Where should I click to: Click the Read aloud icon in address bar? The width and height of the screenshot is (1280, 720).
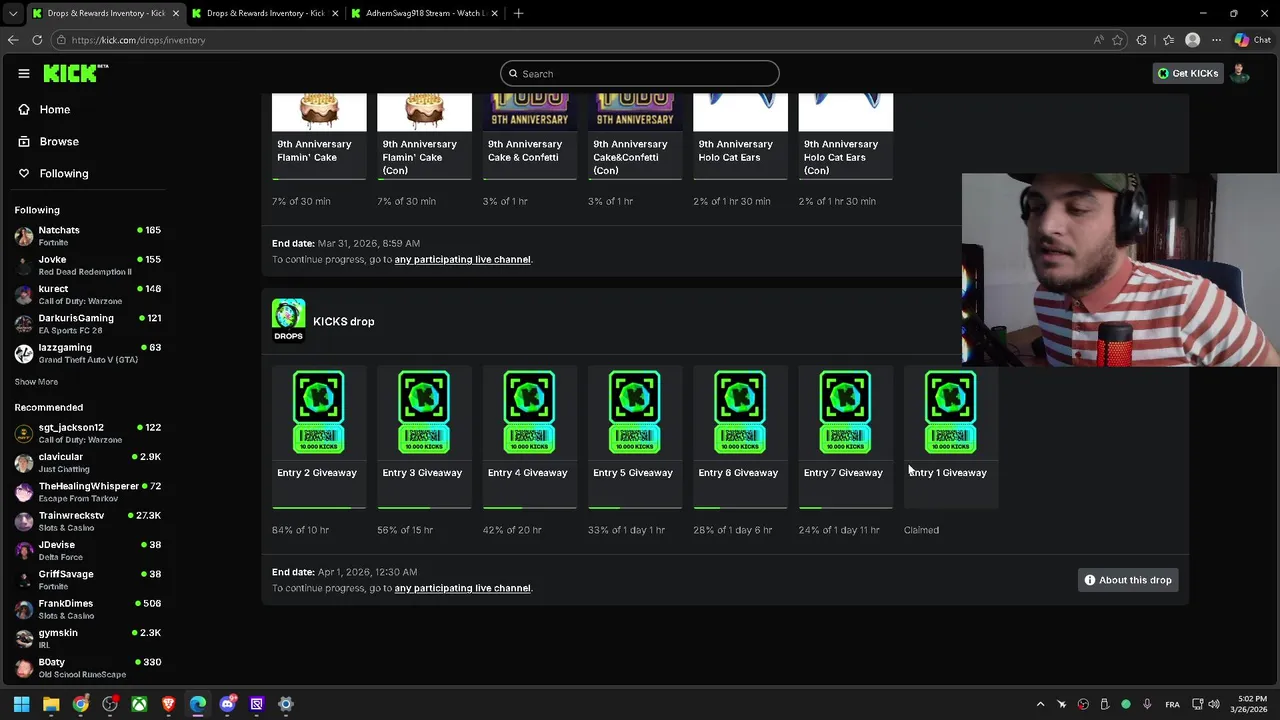coord(1098,40)
